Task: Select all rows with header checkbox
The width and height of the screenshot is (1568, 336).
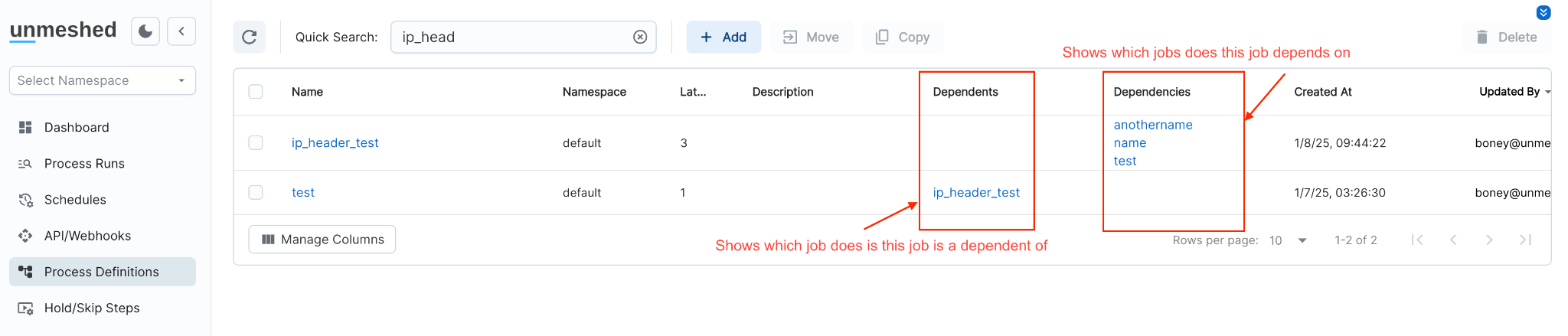Action: tap(256, 92)
